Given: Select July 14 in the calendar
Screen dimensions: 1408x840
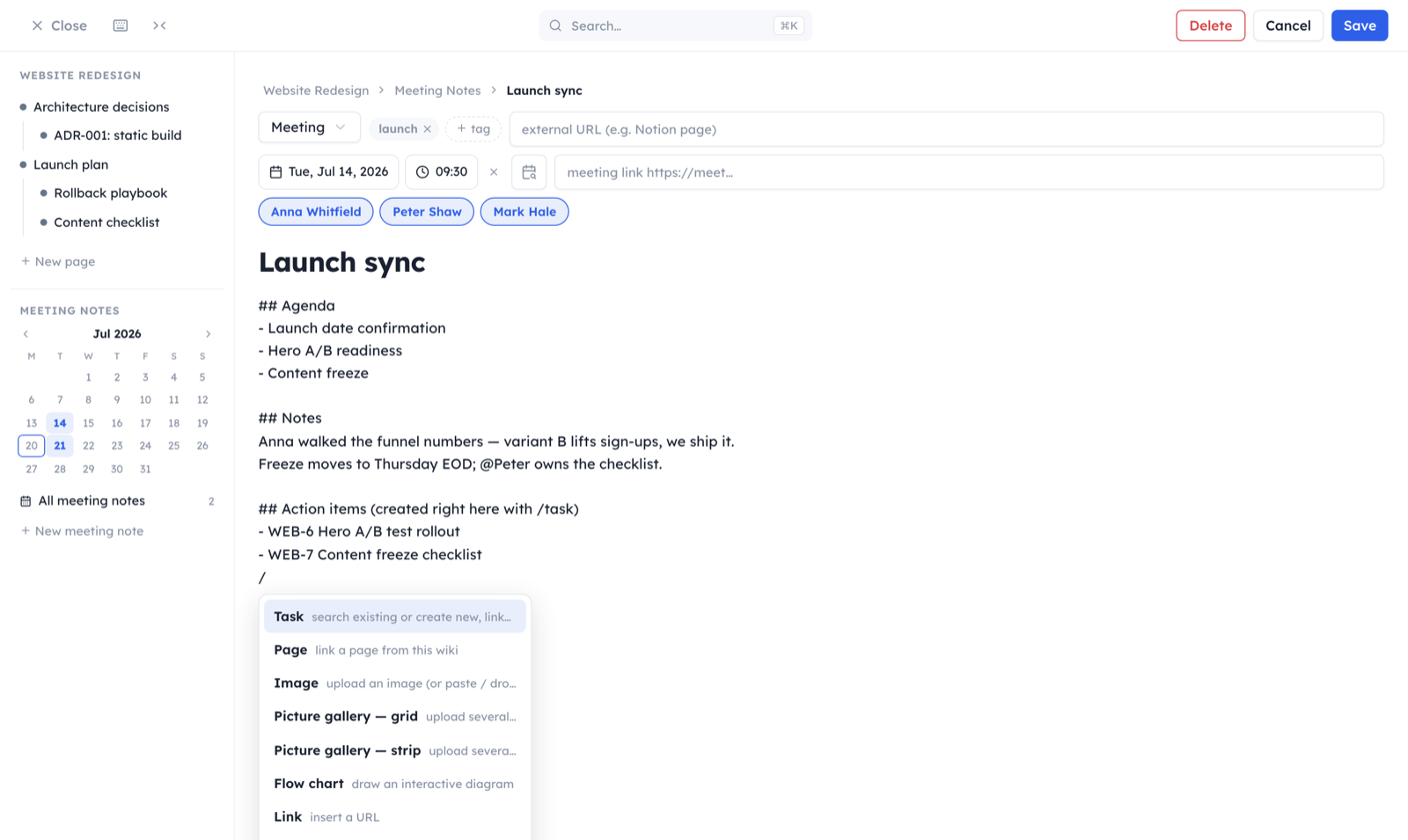Looking at the screenshot, I should pos(60,423).
